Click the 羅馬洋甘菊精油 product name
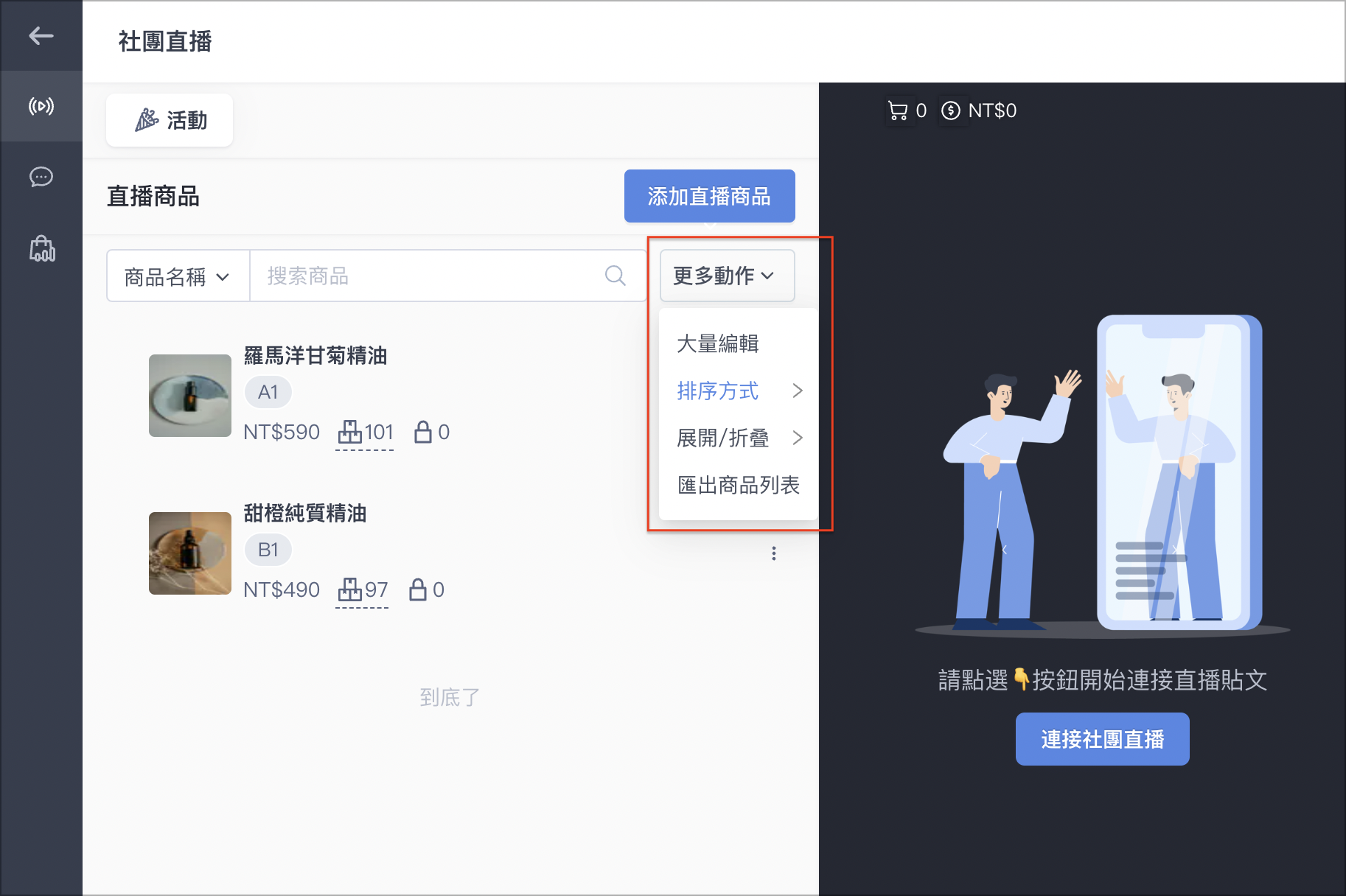This screenshot has height=896, width=1346. point(315,356)
